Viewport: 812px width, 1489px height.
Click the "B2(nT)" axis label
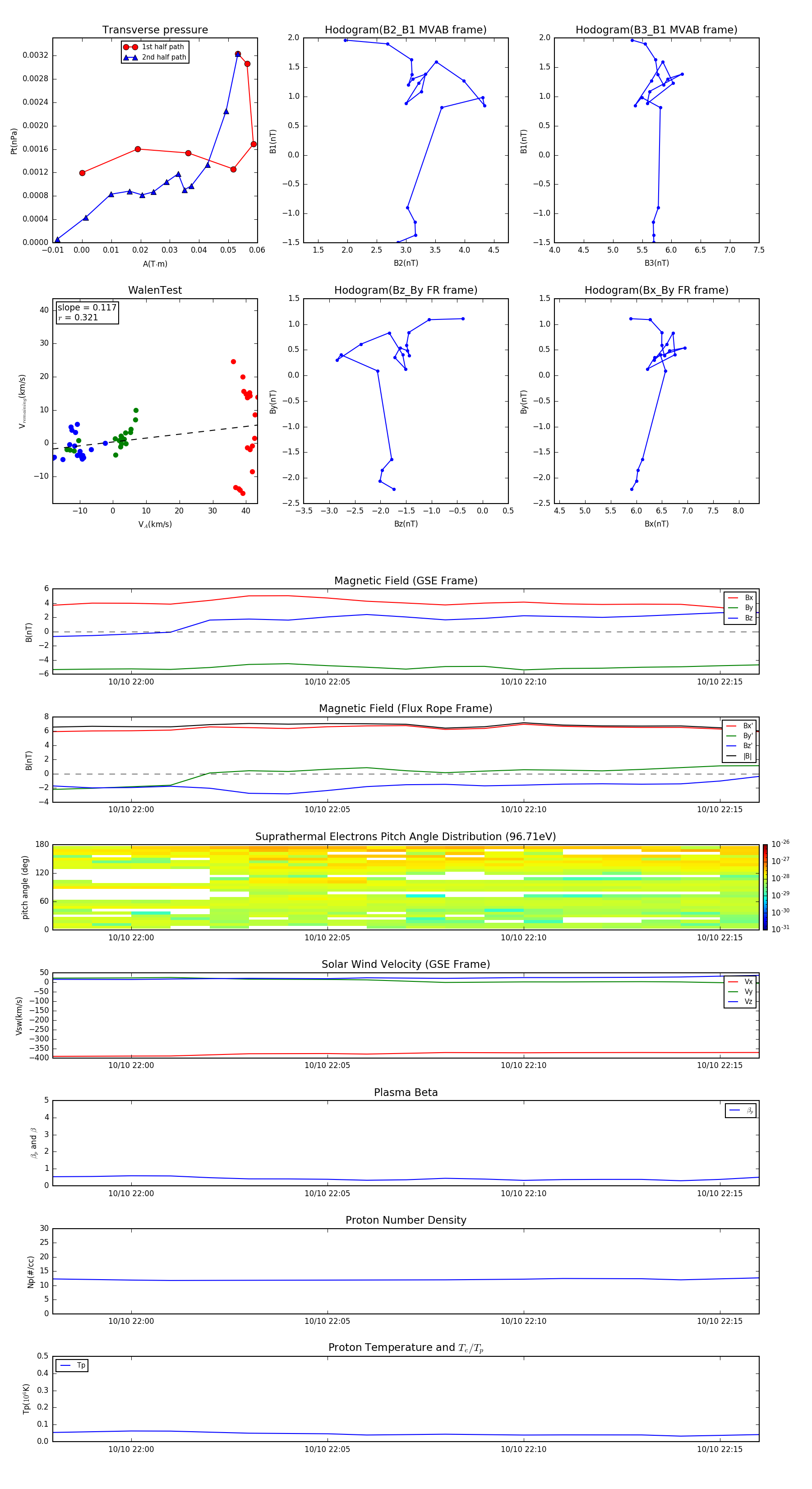[x=406, y=263]
